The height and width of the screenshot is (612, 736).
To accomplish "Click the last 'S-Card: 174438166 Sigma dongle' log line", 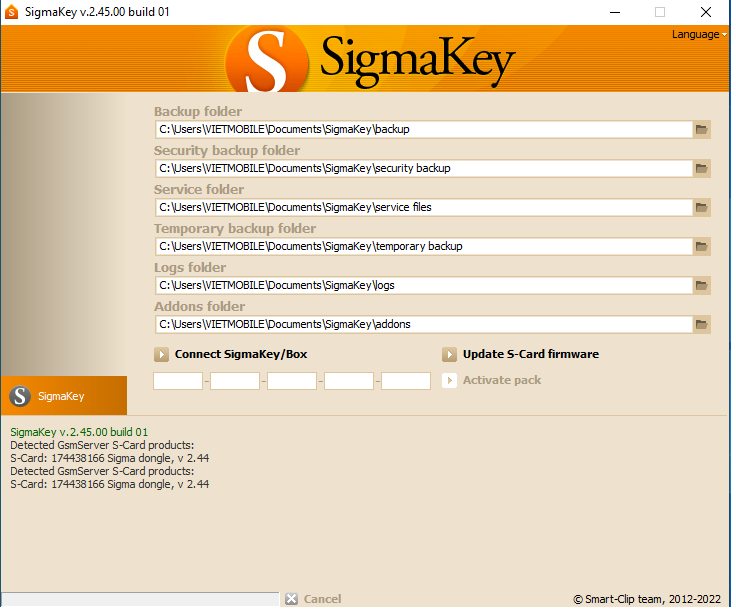I will pos(109,484).
